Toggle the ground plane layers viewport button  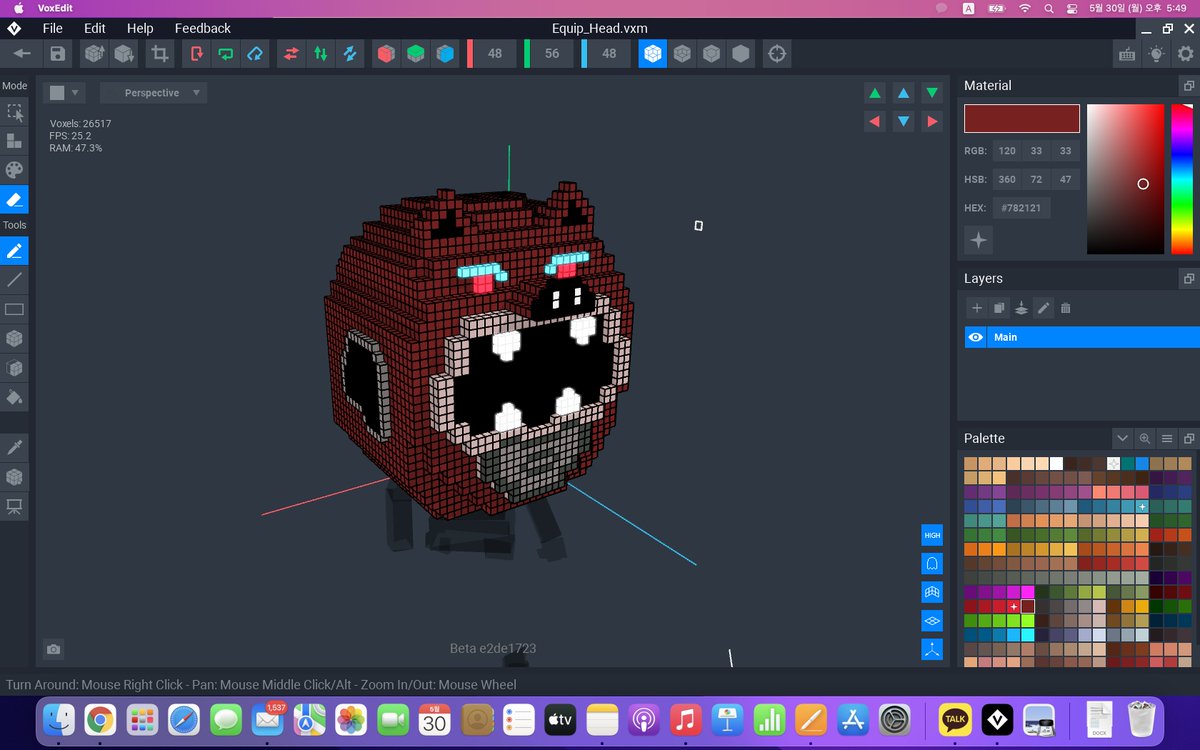coord(932,621)
